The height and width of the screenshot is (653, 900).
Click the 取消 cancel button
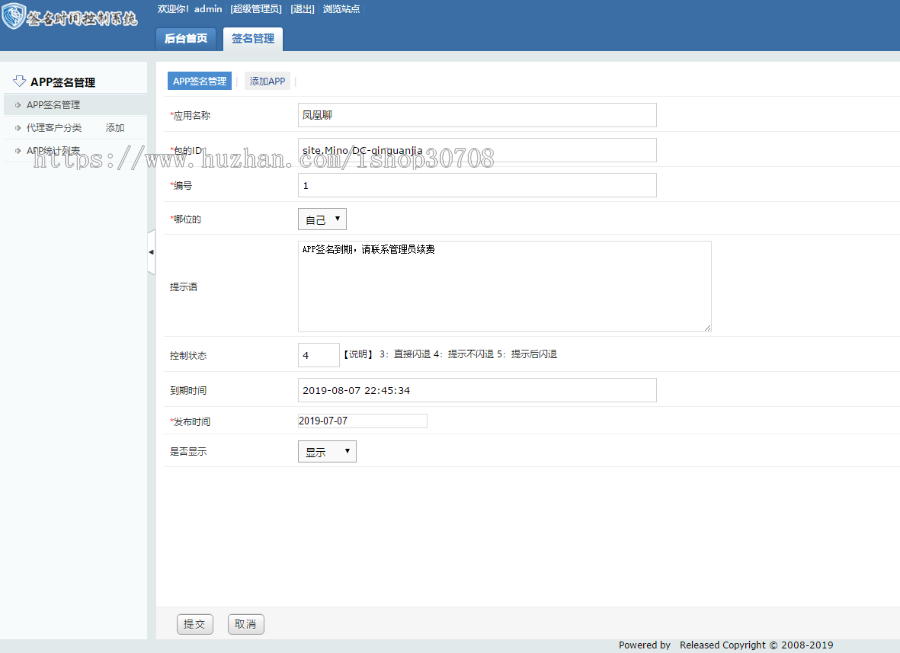tap(245, 623)
